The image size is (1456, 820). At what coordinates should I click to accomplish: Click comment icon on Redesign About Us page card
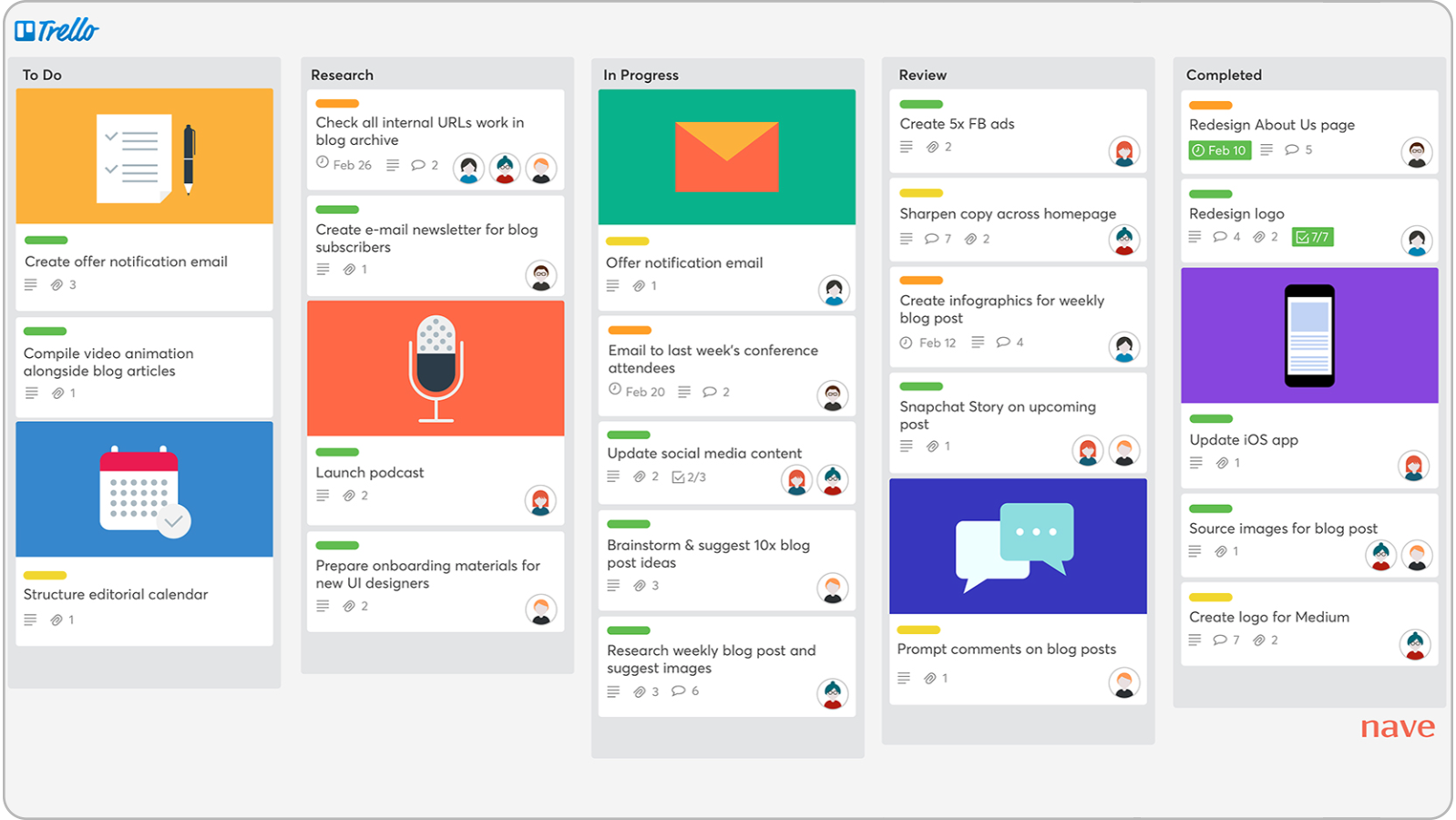coord(1292,149)
